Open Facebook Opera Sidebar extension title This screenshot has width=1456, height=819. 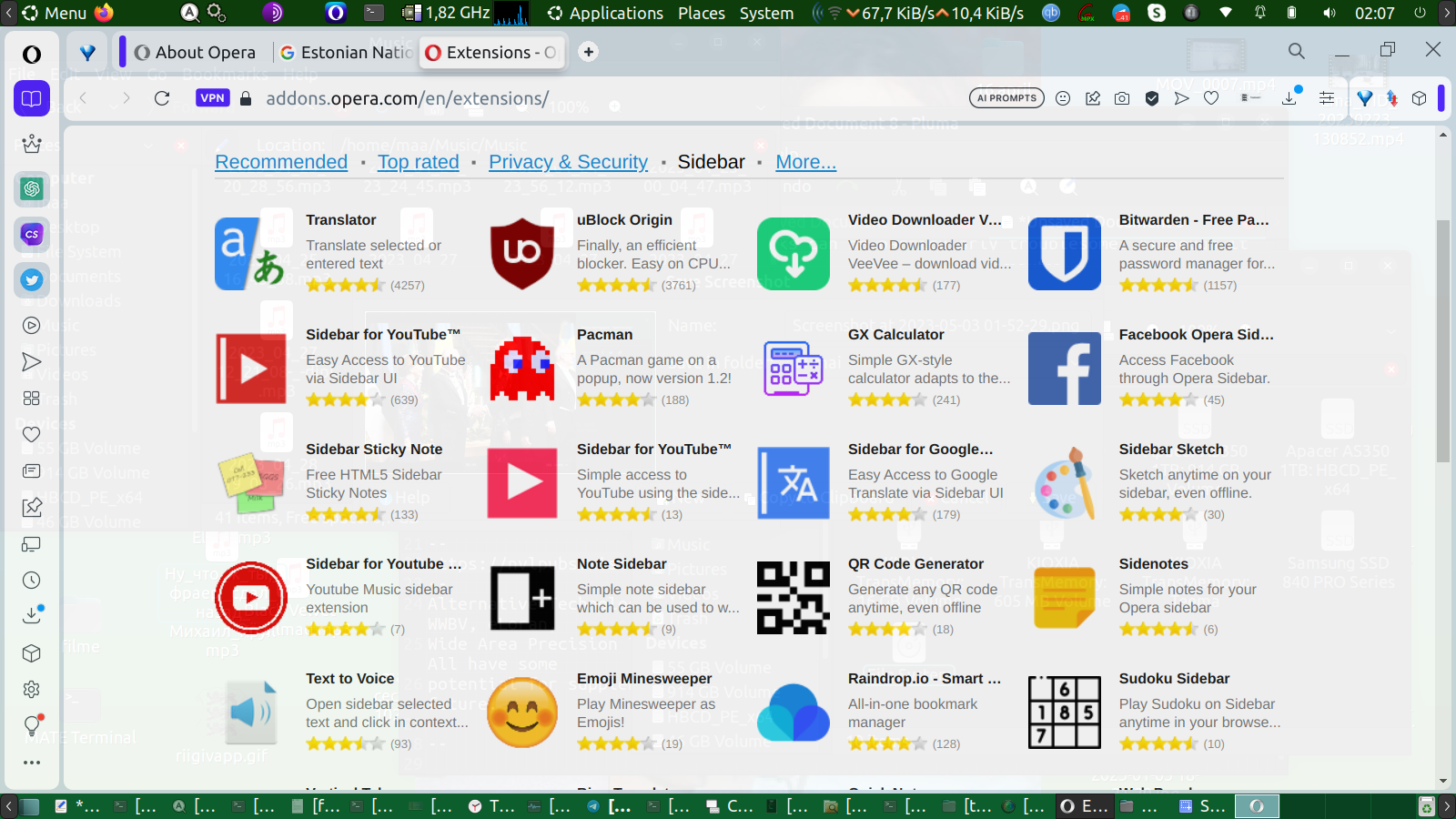[1197, 335]
